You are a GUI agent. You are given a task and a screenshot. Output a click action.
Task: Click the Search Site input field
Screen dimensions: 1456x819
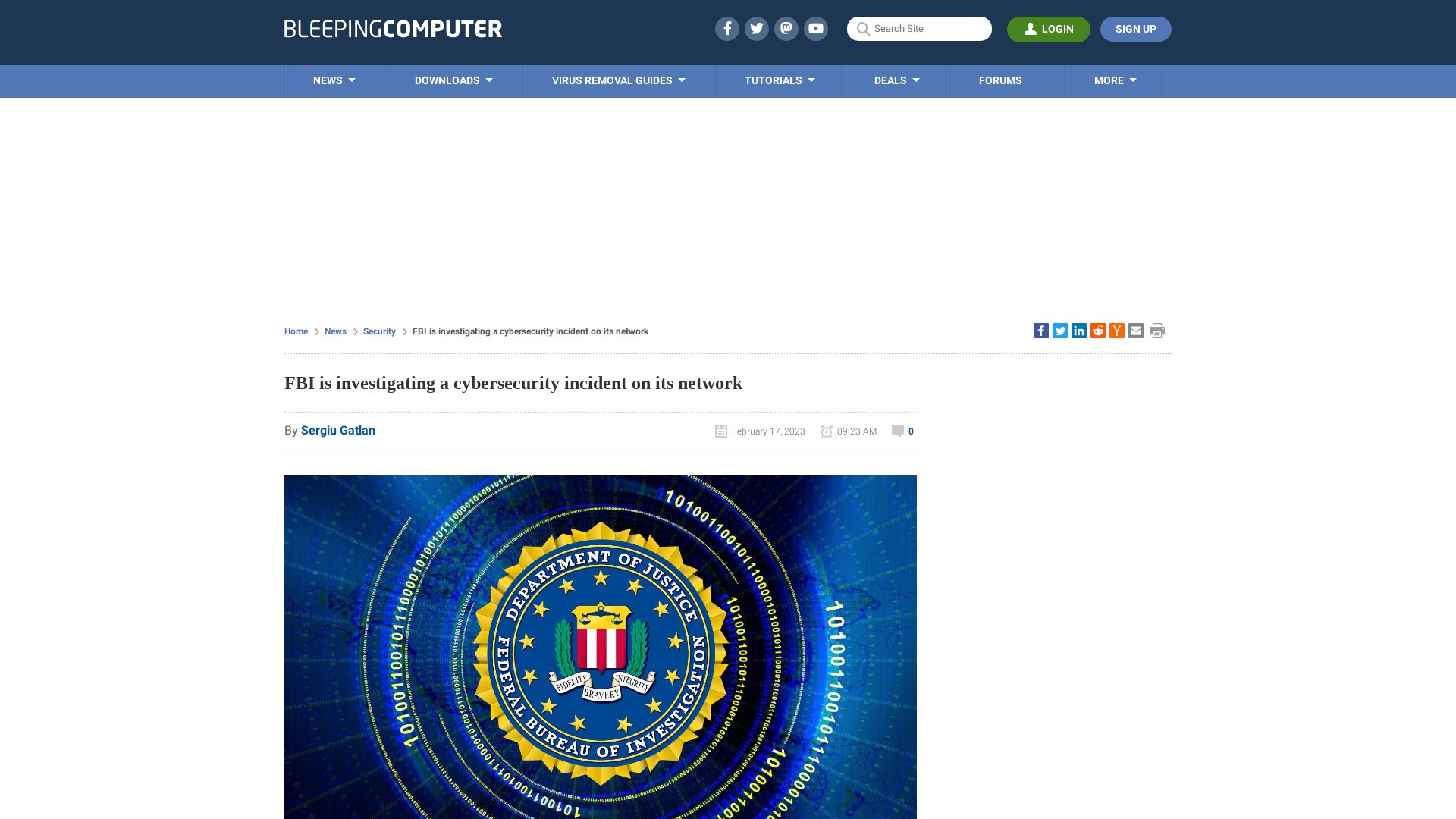click(919, 28)
